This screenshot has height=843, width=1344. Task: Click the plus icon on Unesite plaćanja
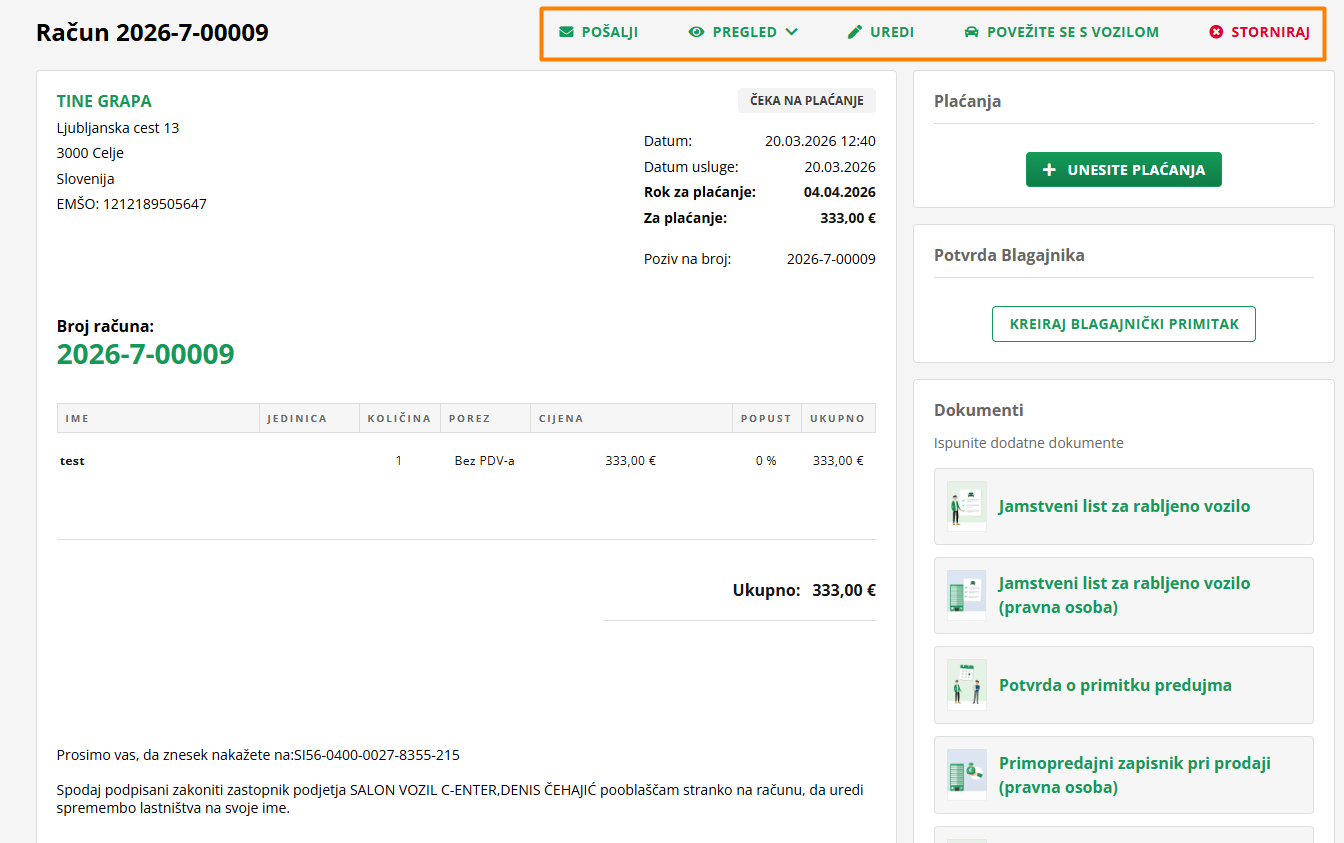point(1049,170)
